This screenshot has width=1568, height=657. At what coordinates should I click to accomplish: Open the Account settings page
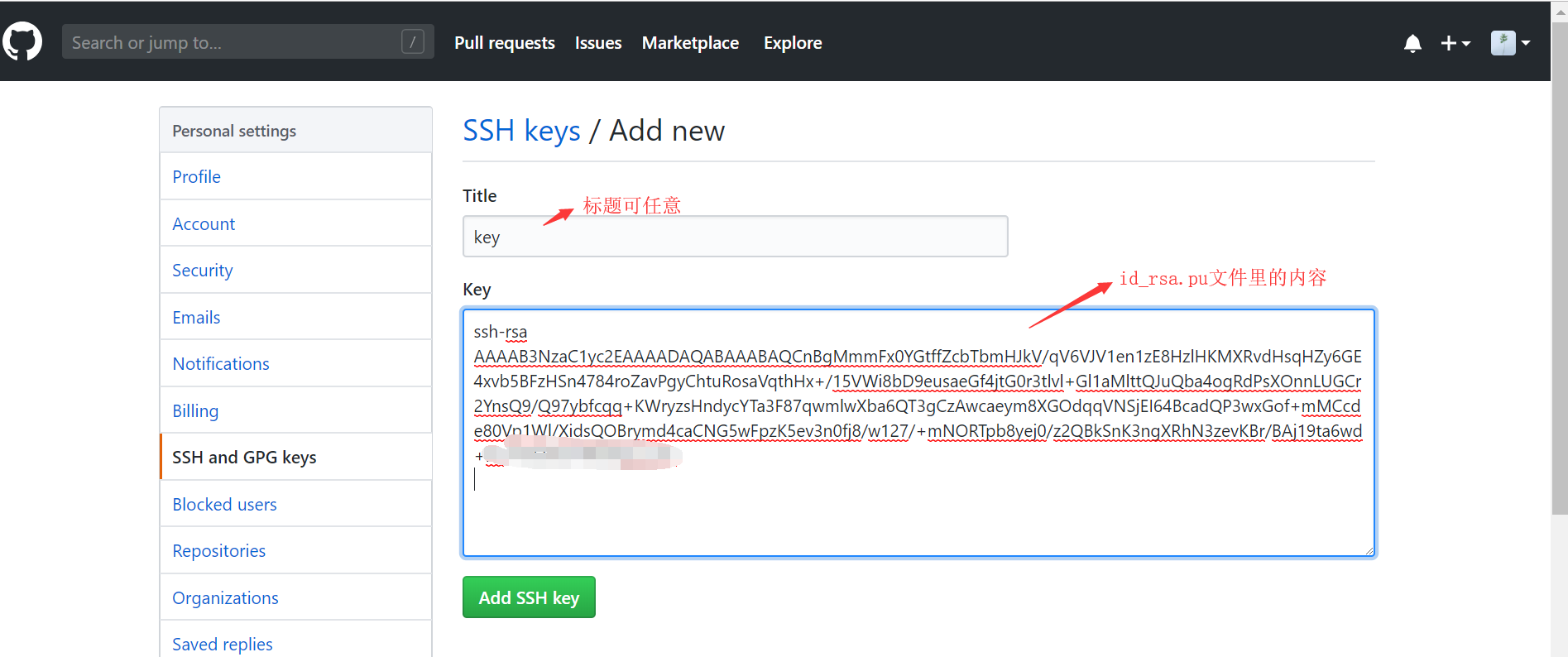point(295,223)
